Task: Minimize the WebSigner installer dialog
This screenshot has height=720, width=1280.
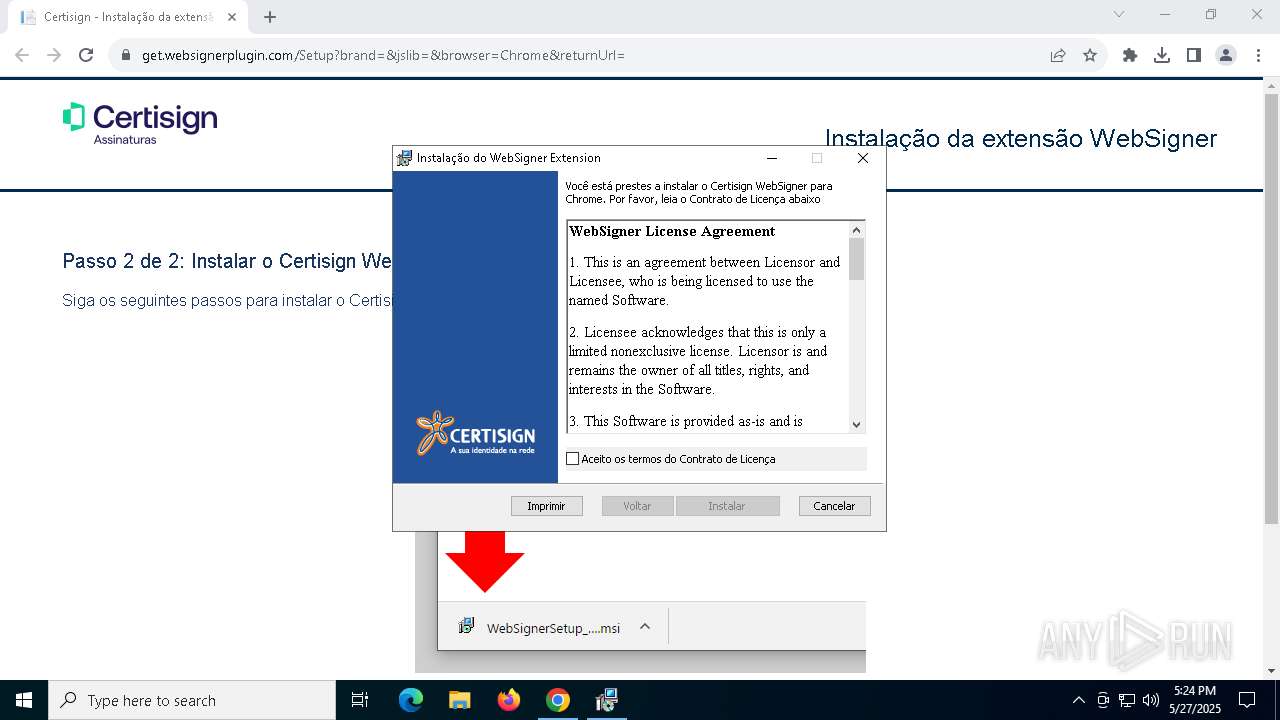Action: click(772, 158)
